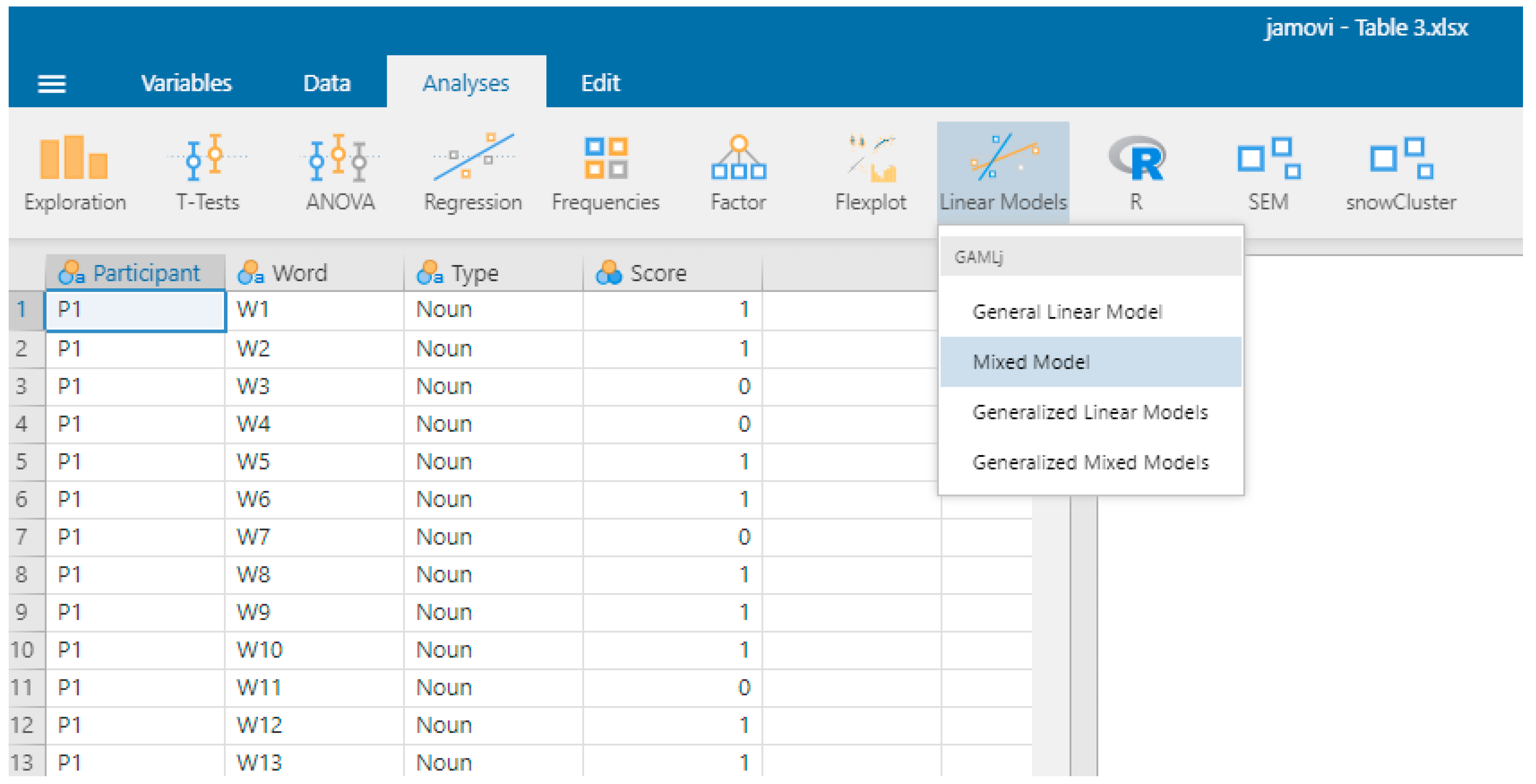Image resolution: width=1536 pixels, height=784 pixels.
Task: Open the SEM module menu
Action: click(x=1269, y=172)
